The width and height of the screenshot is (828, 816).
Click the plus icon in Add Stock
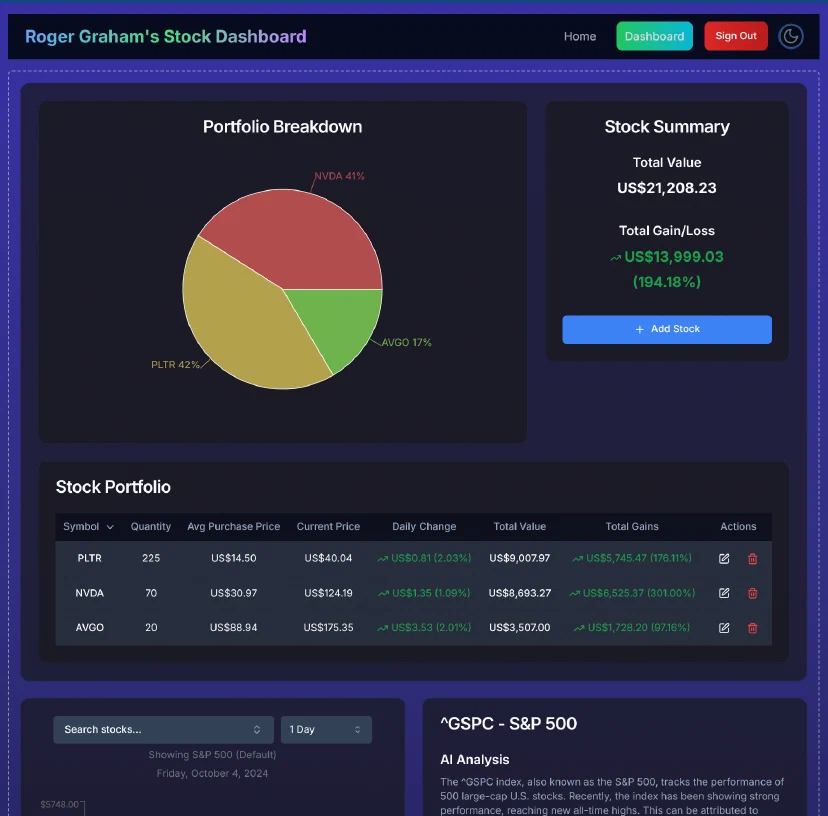(x=639, y=329)
